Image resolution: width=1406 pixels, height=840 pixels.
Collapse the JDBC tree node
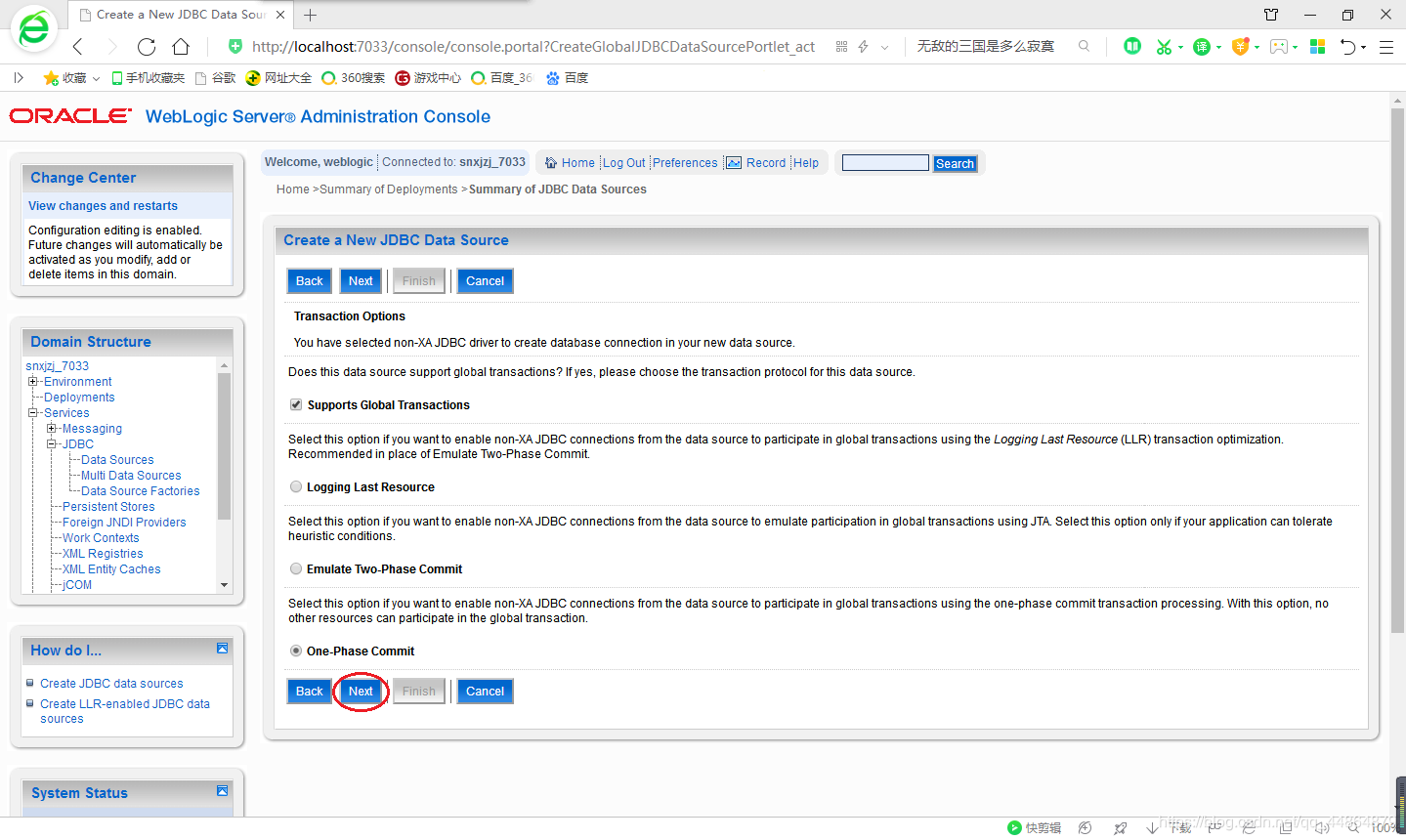[x=52, y=444]
